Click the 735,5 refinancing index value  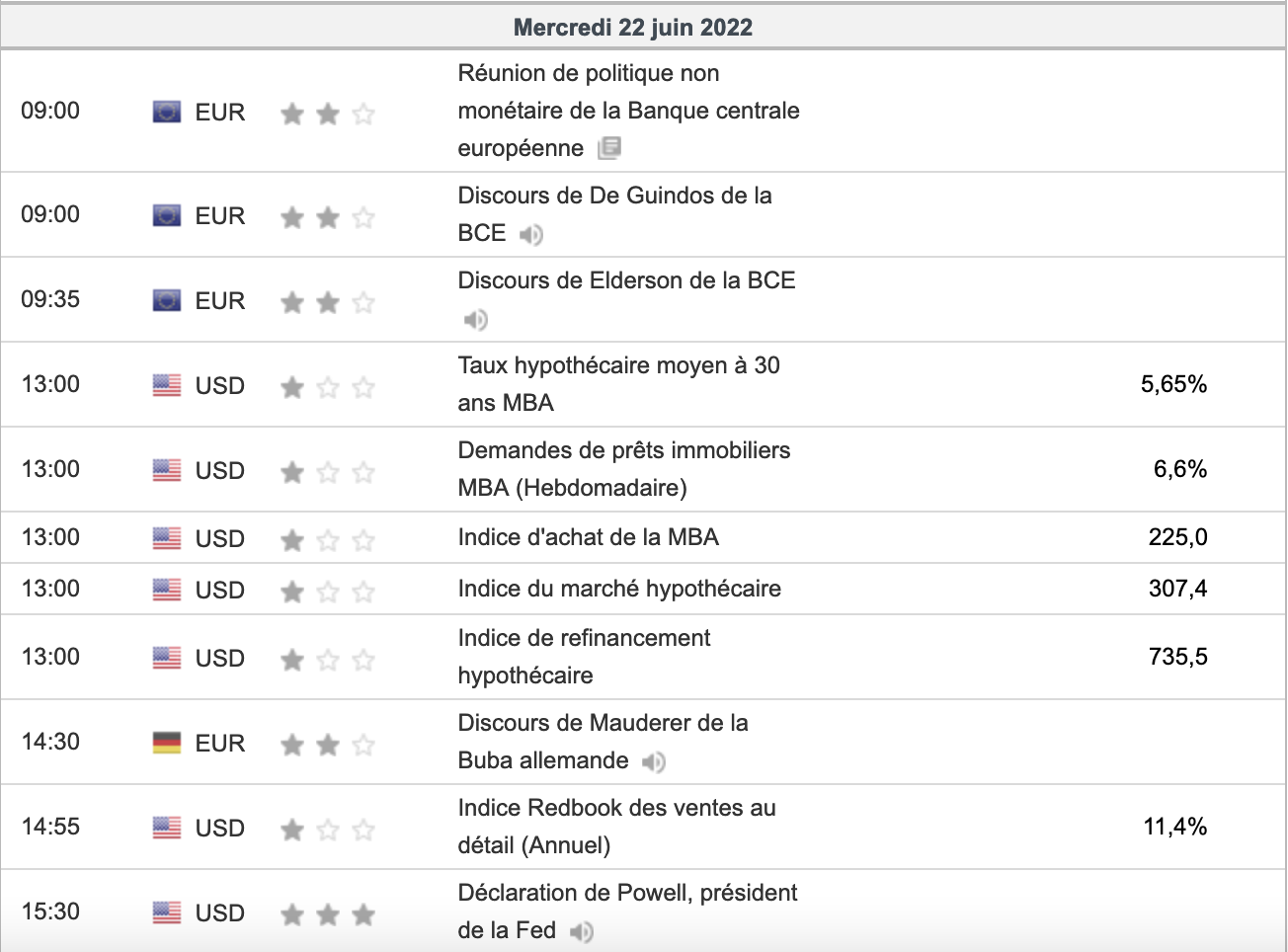(x=1177, y=657)
